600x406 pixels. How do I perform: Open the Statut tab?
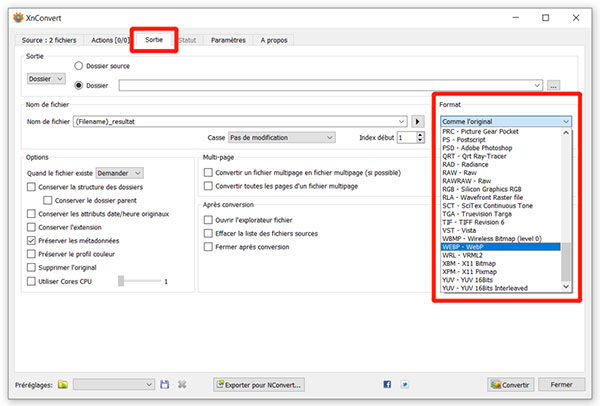point(188,40)
